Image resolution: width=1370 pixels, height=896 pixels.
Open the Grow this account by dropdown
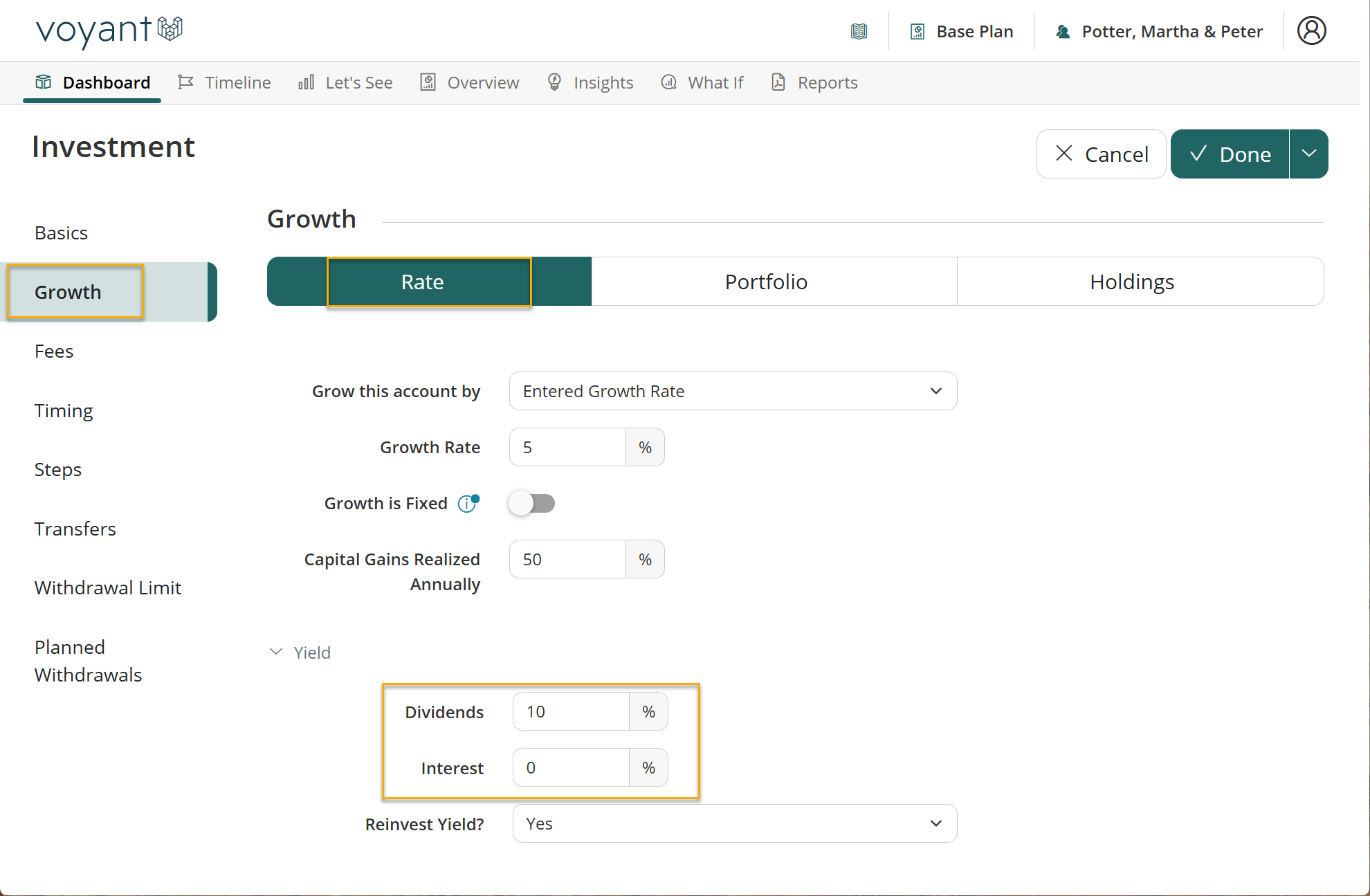(733, 391)
